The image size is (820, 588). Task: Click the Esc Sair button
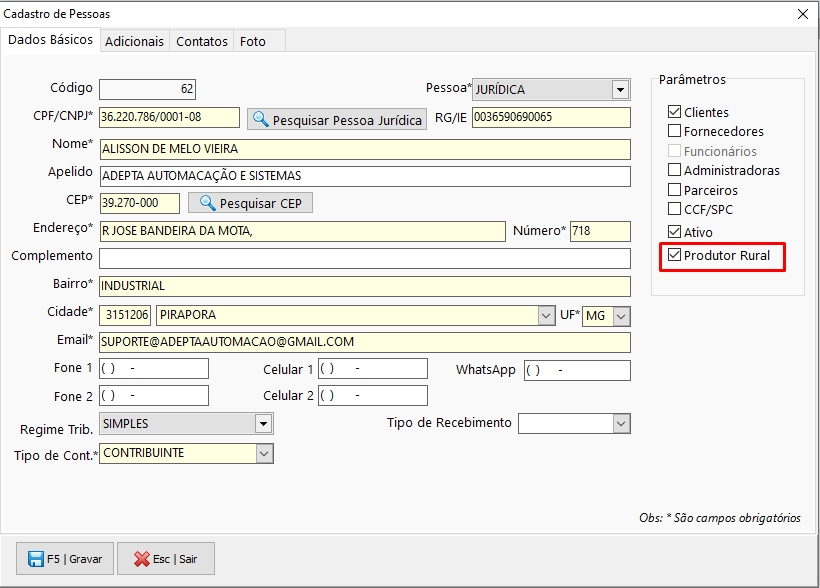pos(166,559)
